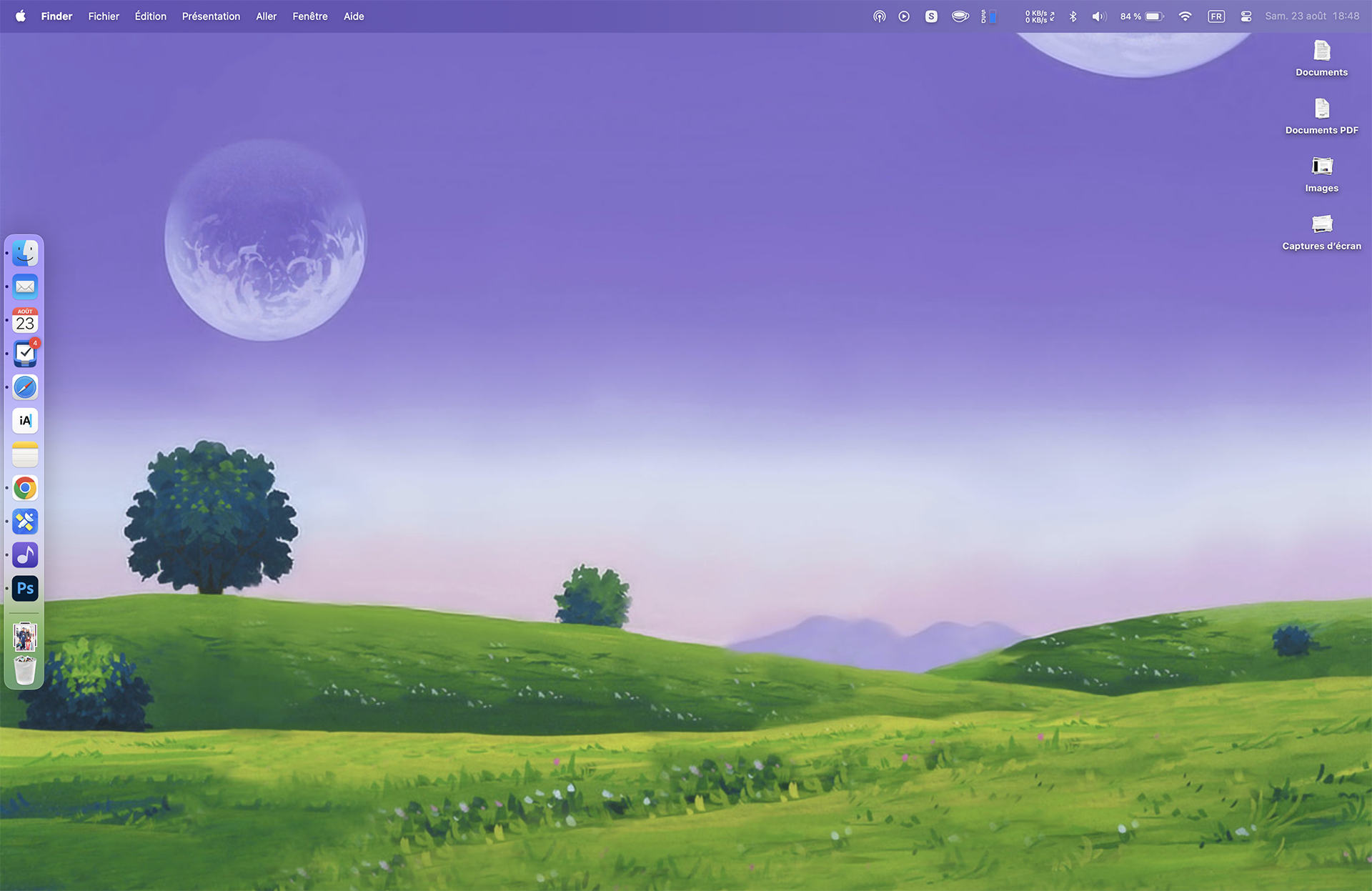The width and height of the screenshot is (1372, 891).
Task: Open the photo stack in the Dock
Action: [x=25, y=636]
